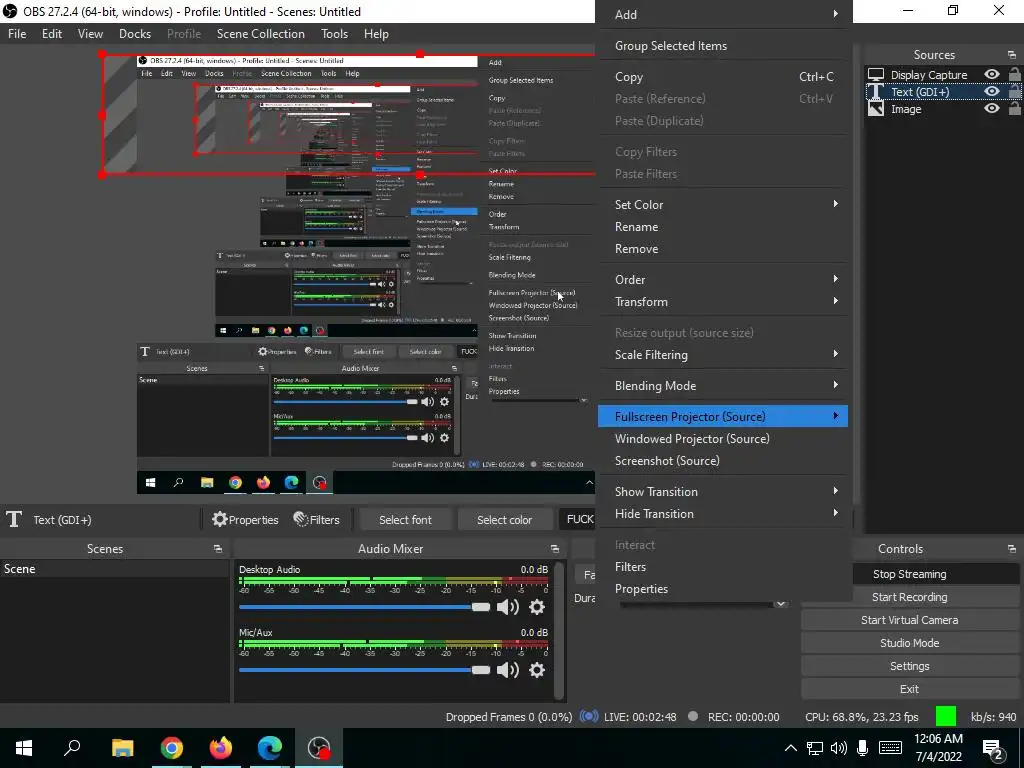Undock the Scenes panel
1024x768 pixels.
[x=217, y=549]
